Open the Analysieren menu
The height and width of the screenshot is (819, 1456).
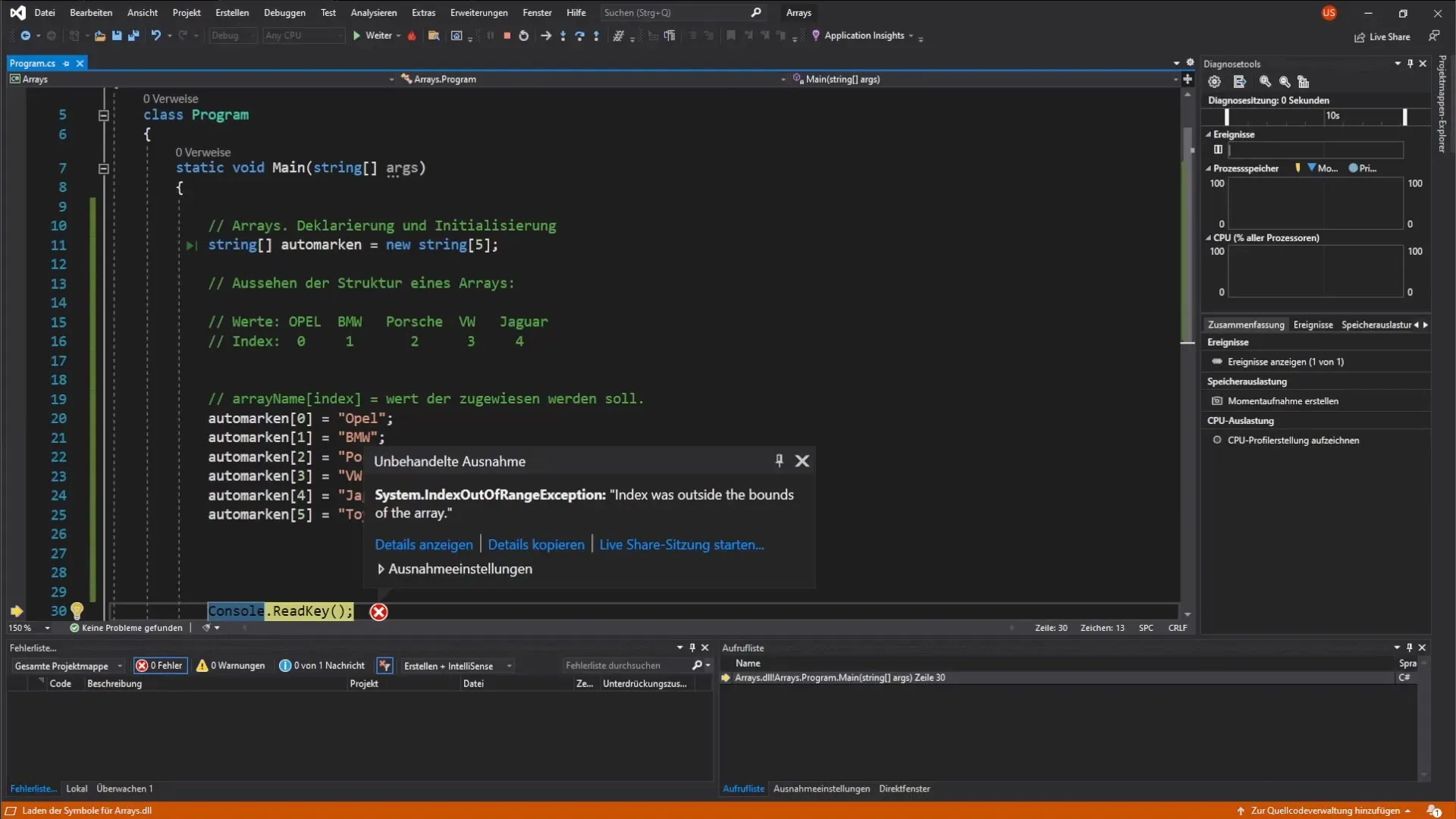(x=373, y=12)
